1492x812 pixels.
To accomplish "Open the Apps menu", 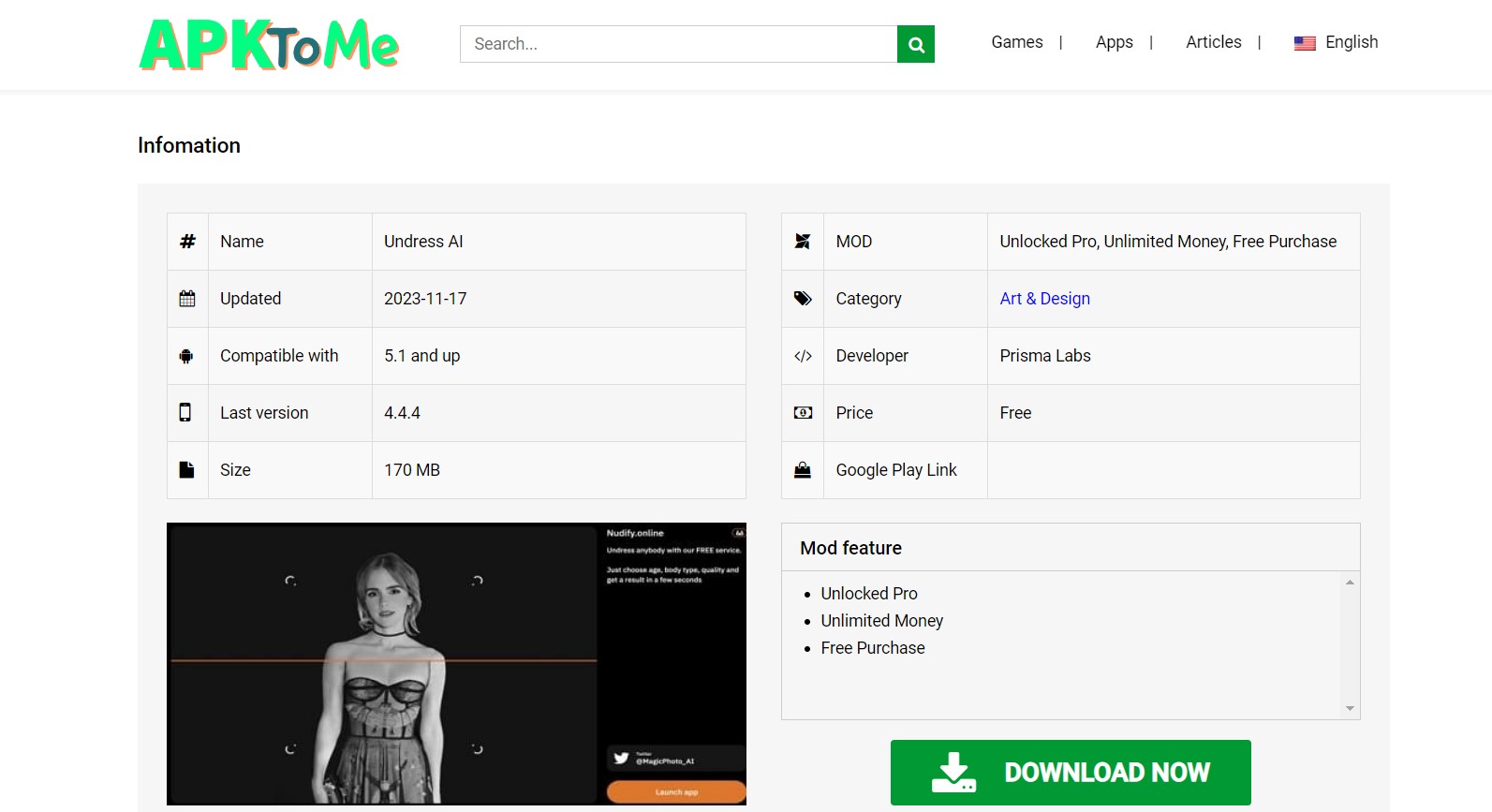I will click(1115, 42).
